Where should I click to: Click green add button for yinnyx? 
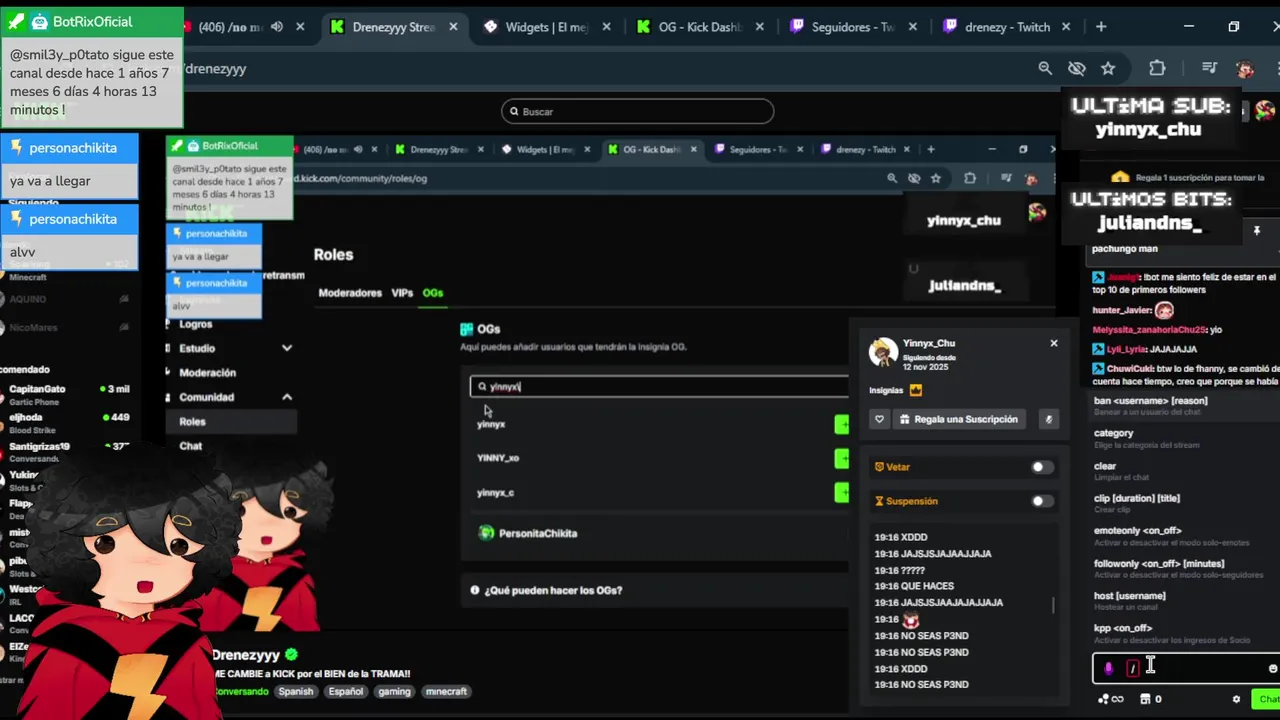pos(842,424)
